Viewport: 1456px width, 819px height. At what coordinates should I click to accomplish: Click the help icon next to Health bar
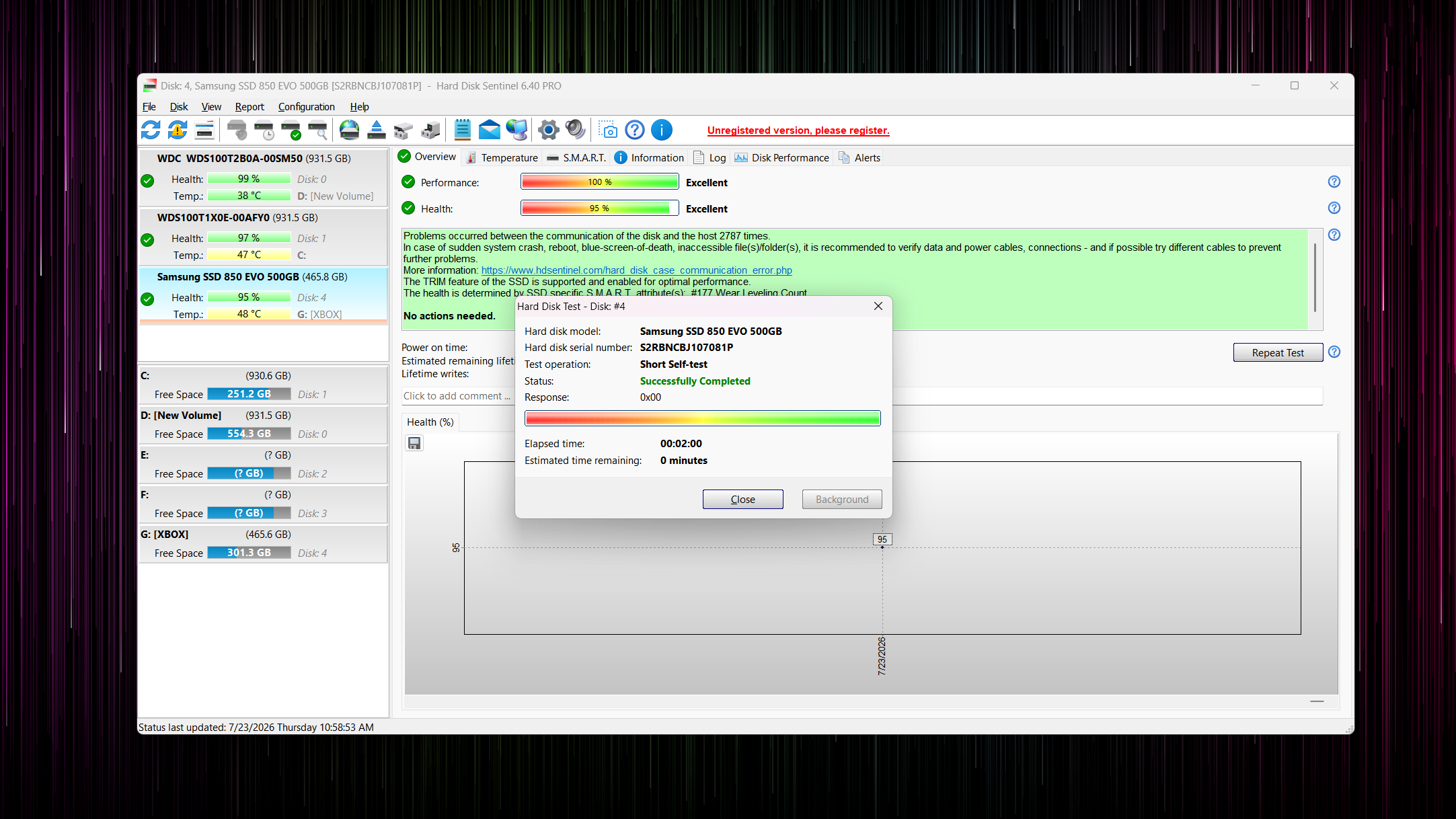pyautogui.click(x=1334, y=208)
